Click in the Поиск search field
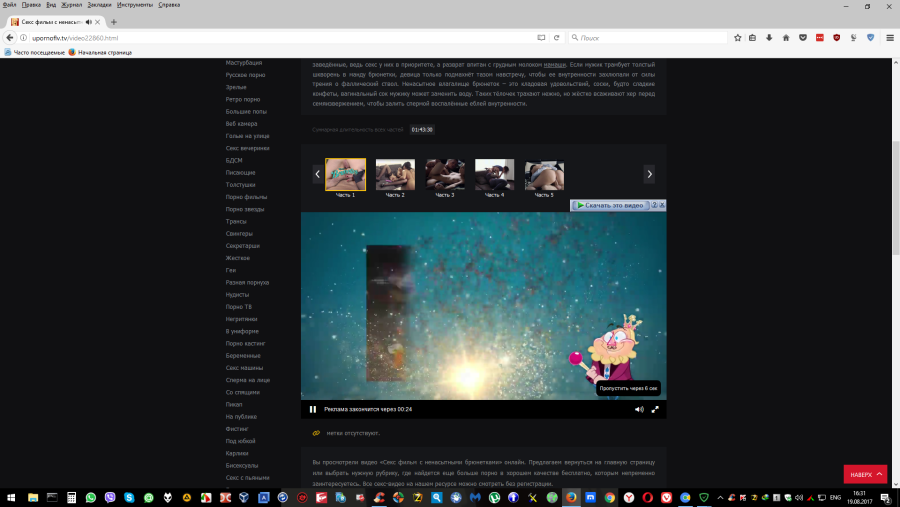900x507 pixels. pyautogui.click(x=650, y=37)
